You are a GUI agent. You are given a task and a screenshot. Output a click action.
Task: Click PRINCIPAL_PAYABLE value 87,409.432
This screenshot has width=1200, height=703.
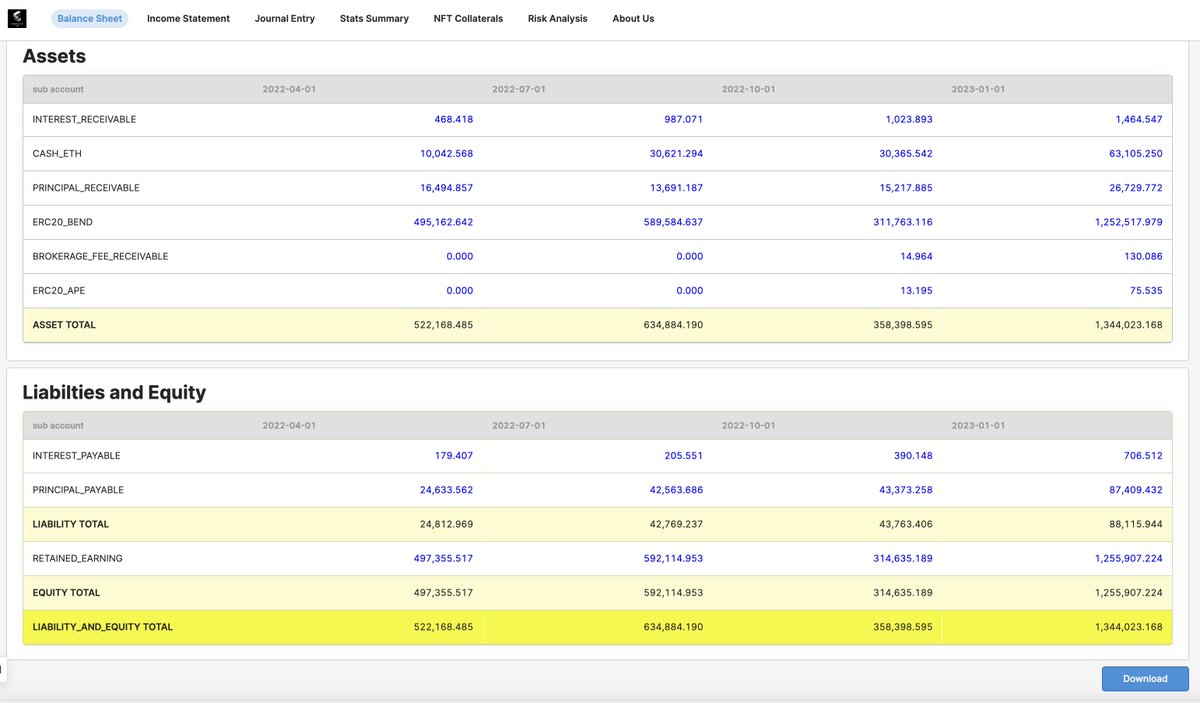tap(1136, 490)
